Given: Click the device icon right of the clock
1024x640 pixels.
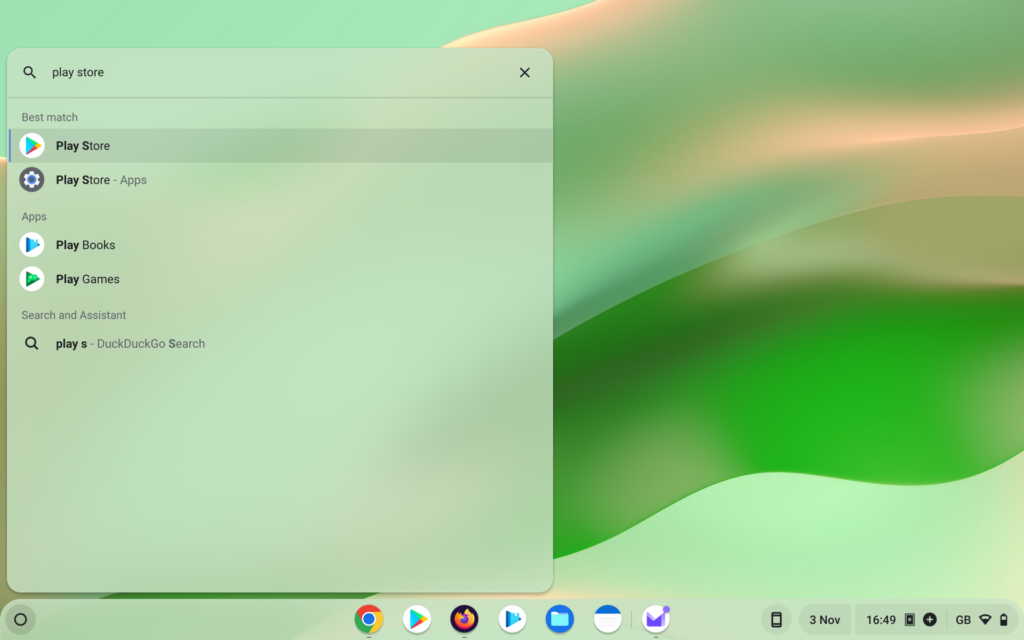Looking at the screenshot, I should [x=910, y=620].
